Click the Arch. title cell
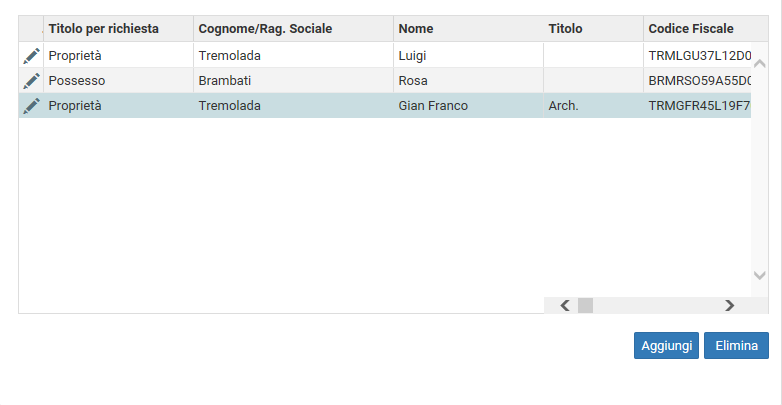The image size is (782, 405). click(593, 106)
